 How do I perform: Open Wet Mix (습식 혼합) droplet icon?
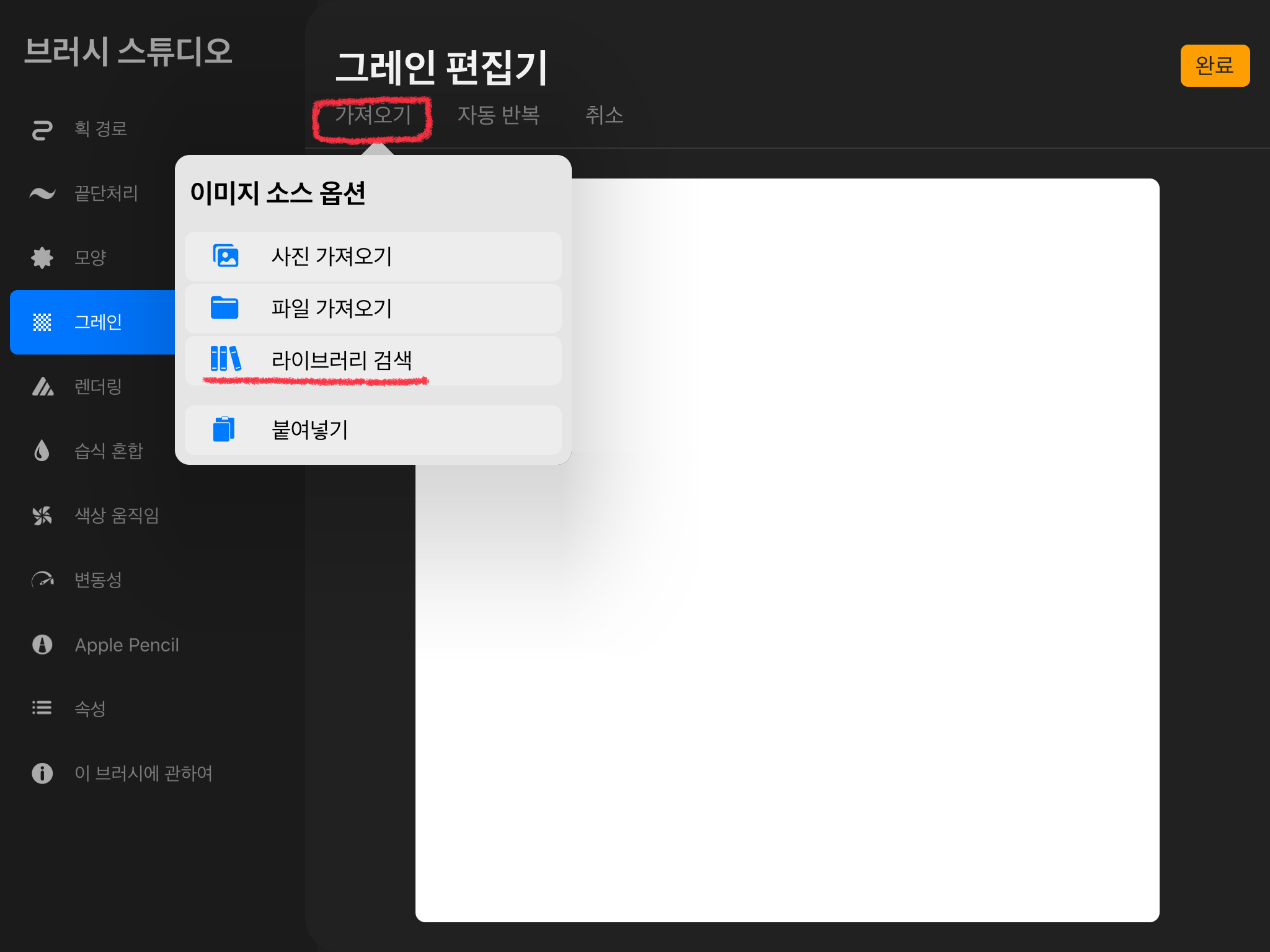(42, 451)
